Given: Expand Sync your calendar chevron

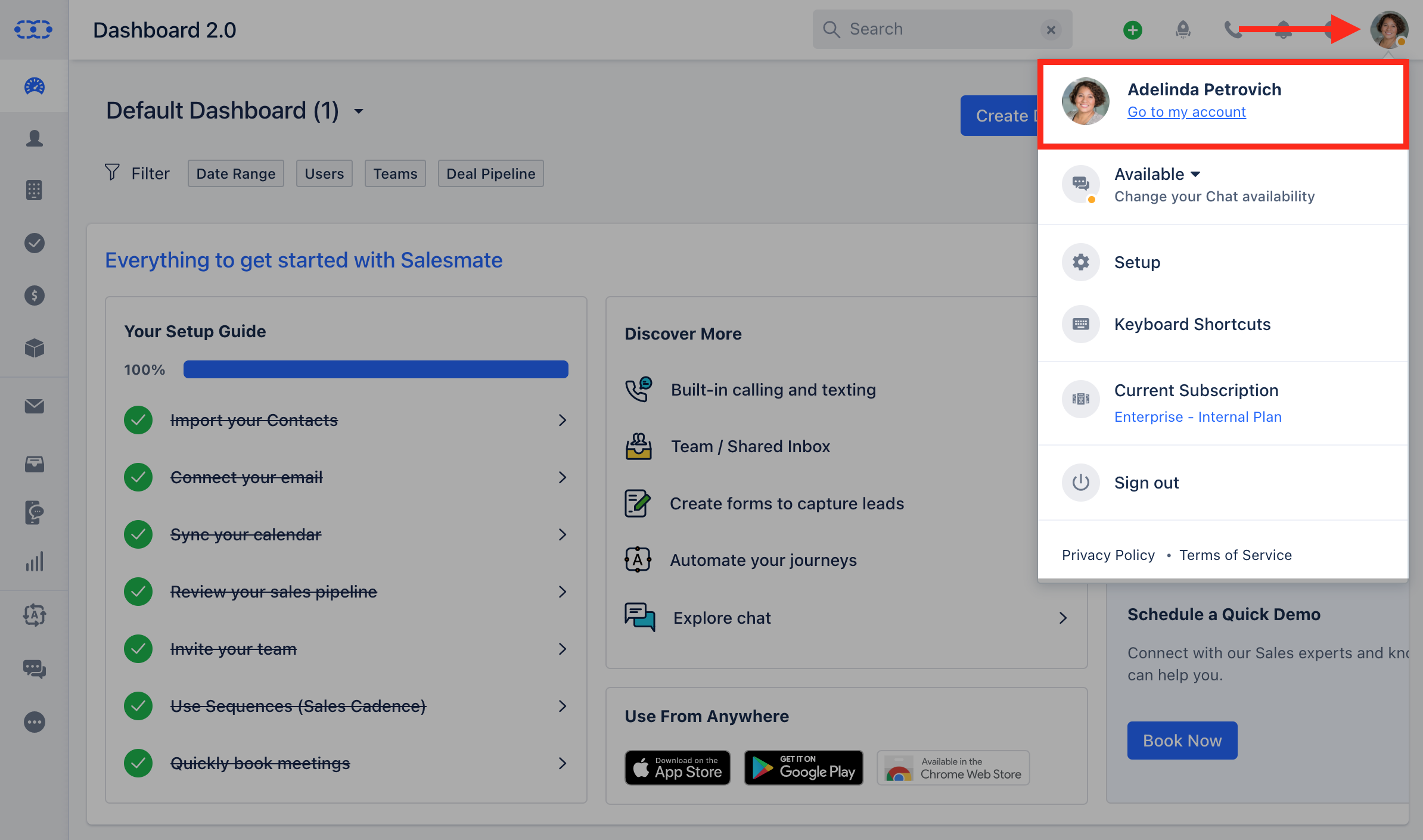Looking at the screenshot, I should click(x=562, y=534).
